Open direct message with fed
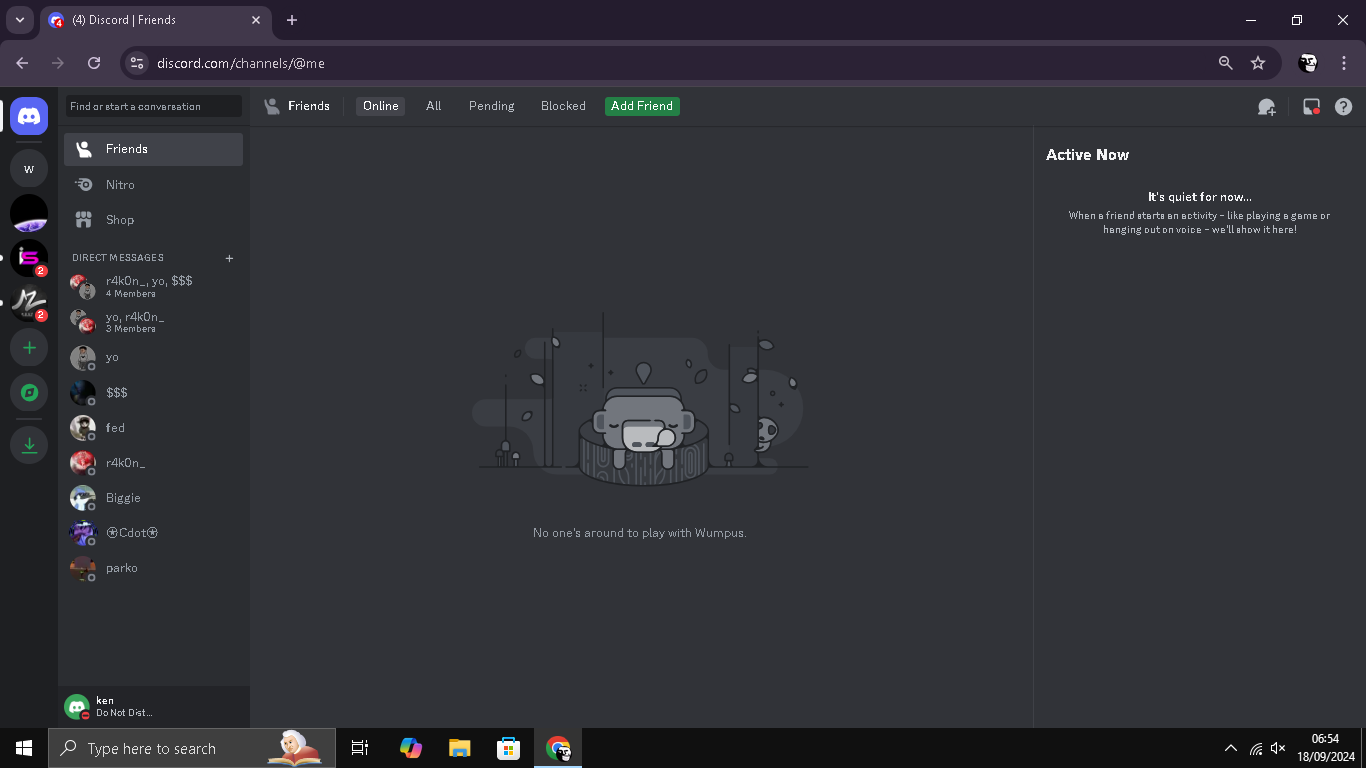The width and height of the screenshot is (1366, 768). point(153,427)
